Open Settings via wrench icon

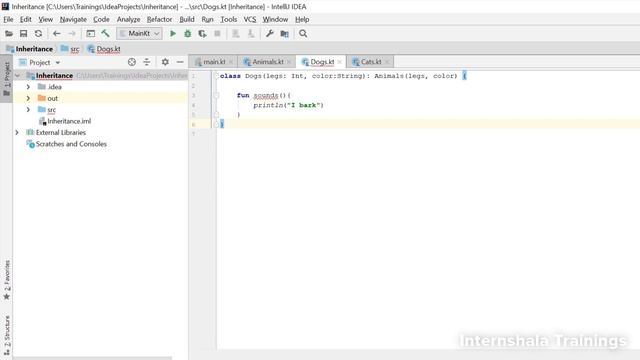coord(269,33)
